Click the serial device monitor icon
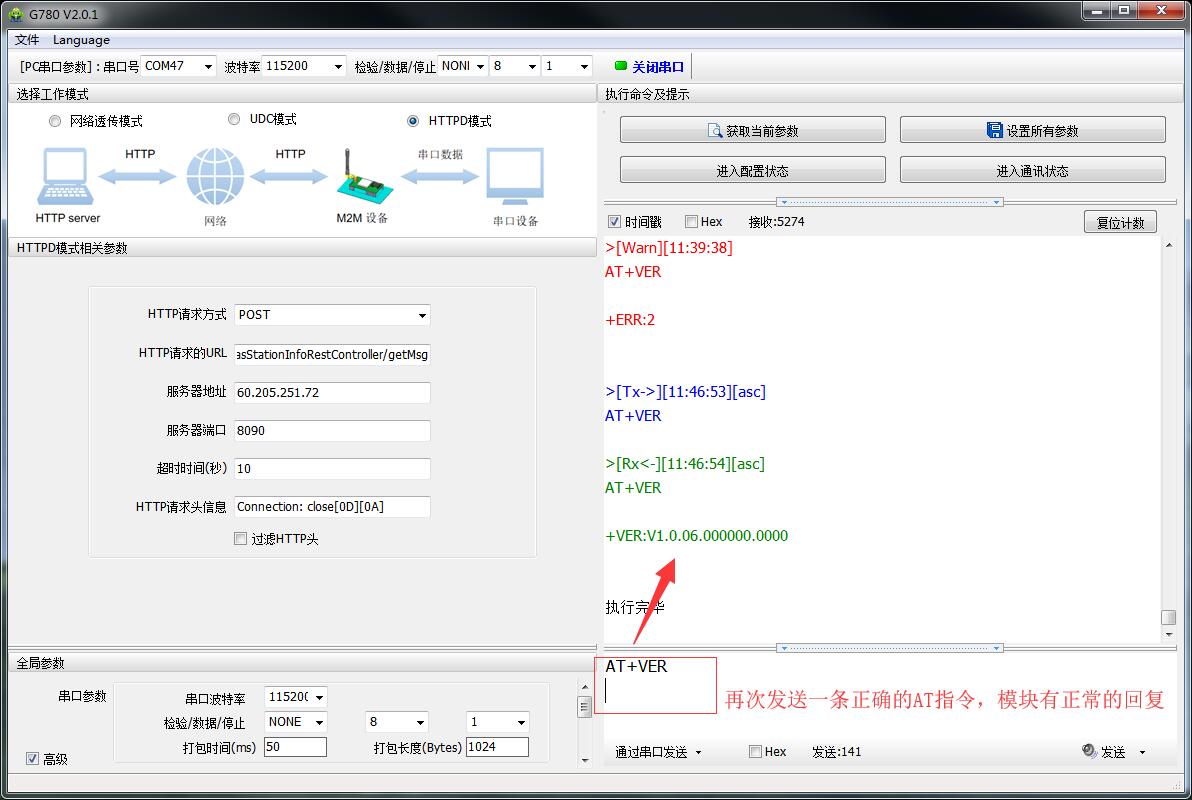Image resolution: width=1192 pixels, height=800 pixels. point(515,177)
